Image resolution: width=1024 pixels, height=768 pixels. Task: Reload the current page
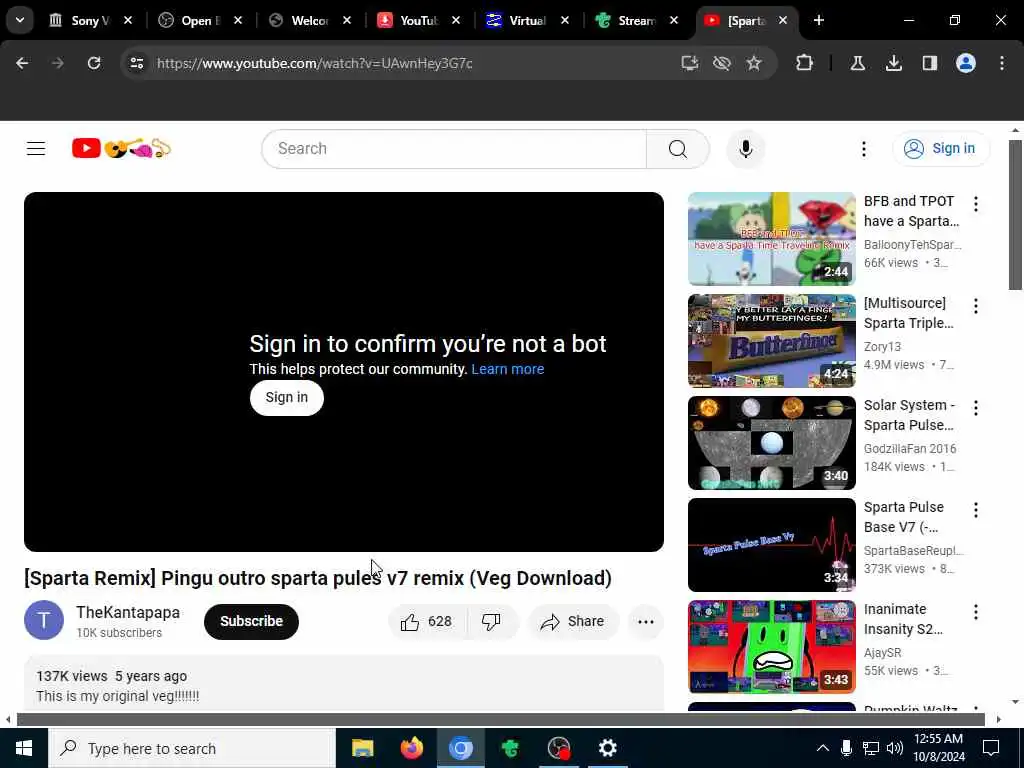[x=94, y=63]
